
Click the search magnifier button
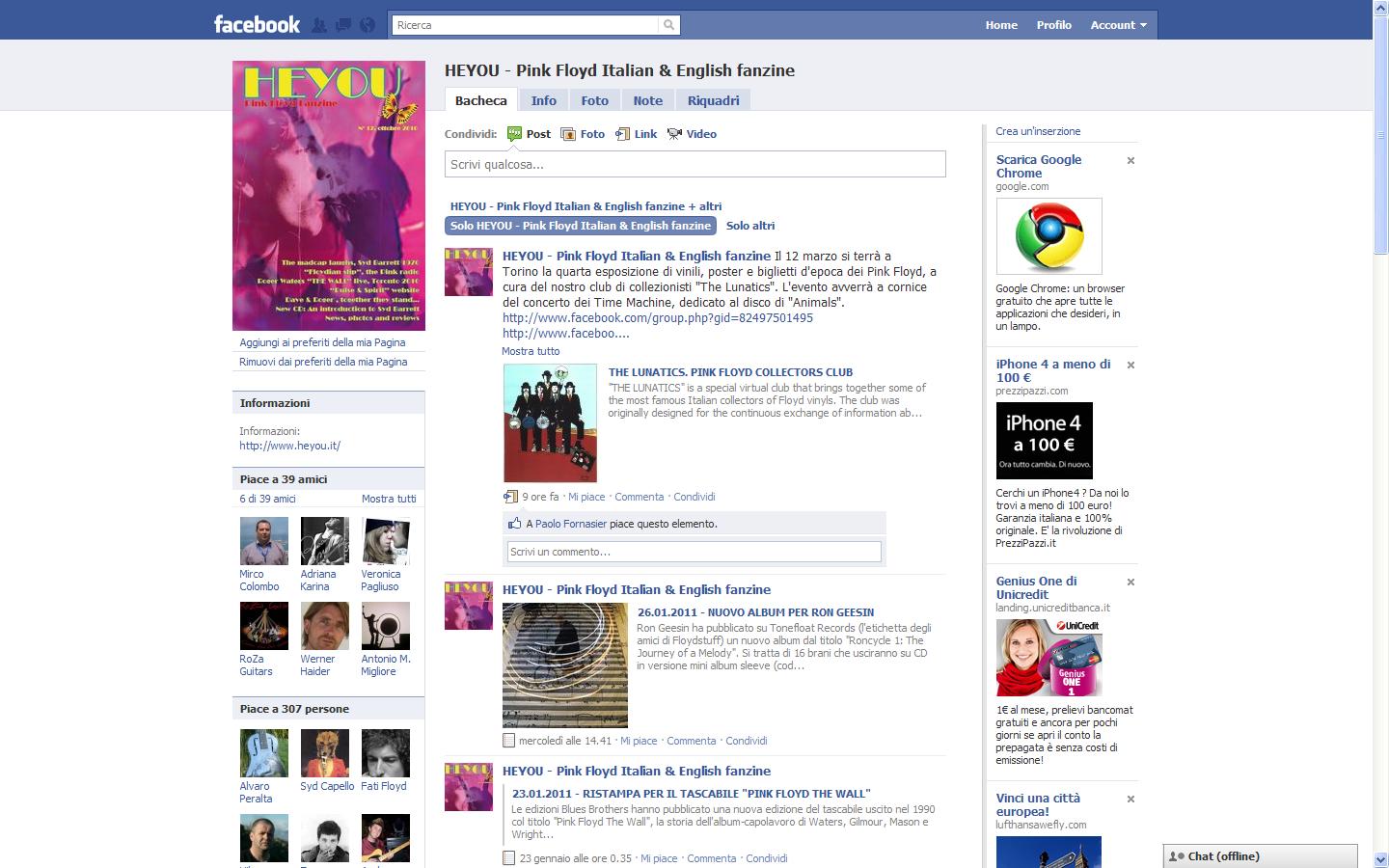pos(668,25)
